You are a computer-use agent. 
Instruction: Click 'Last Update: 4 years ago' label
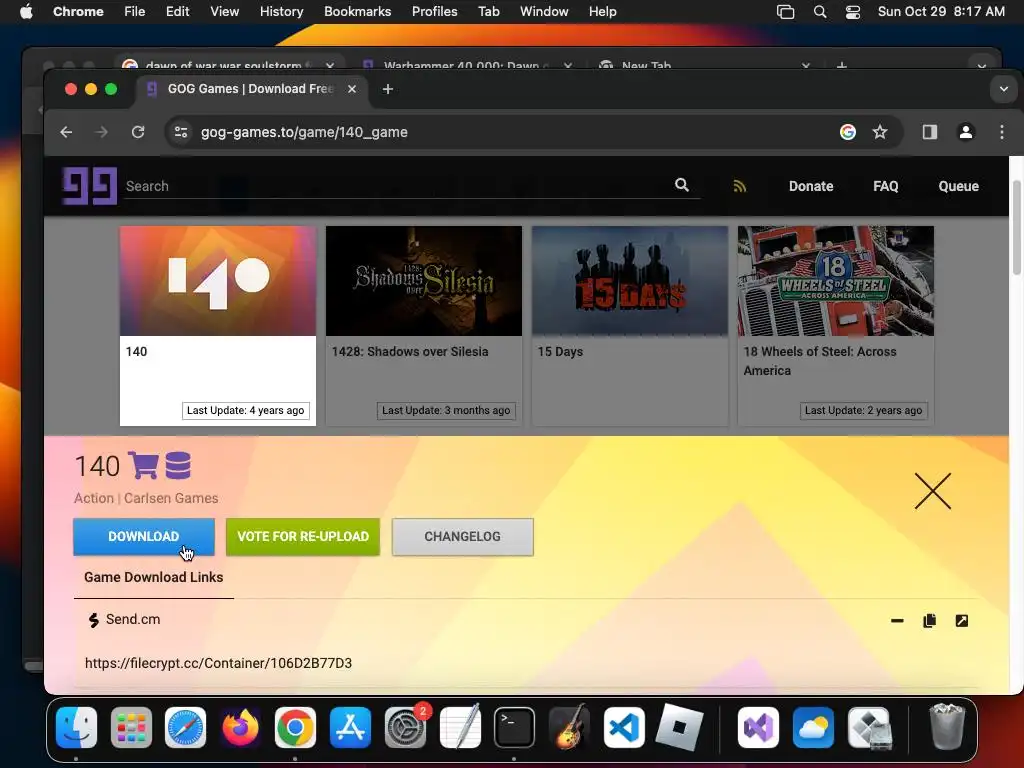tap(246, 411)
